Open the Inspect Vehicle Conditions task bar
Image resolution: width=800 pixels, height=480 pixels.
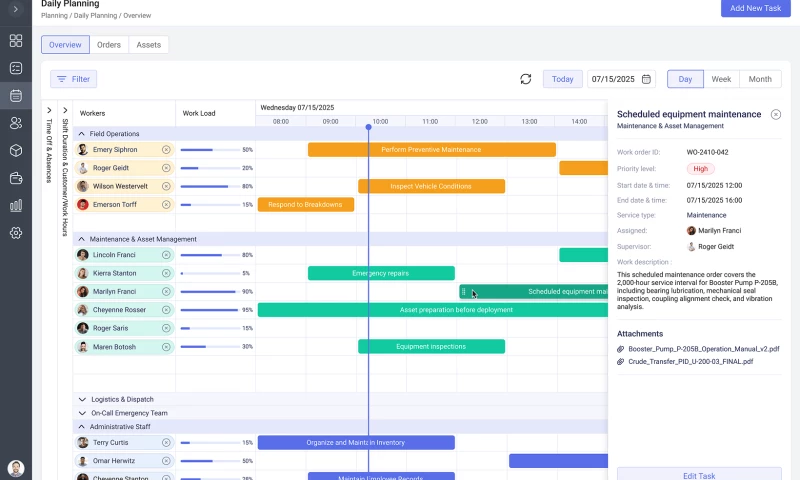pyautogui.click(x=432, y=186)
